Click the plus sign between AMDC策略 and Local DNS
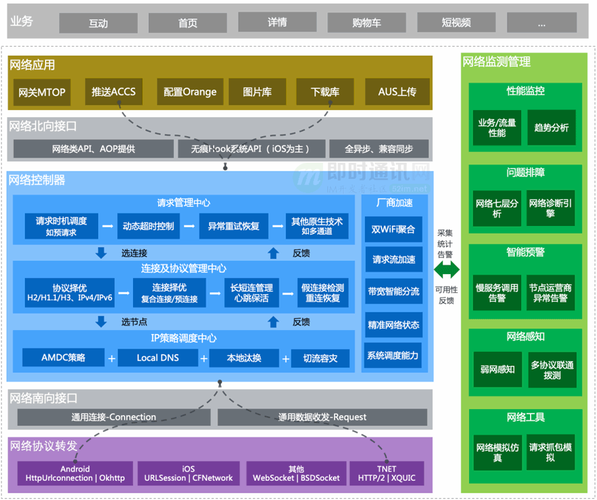This screenshot has height=500, width=597. pos(112,358)
